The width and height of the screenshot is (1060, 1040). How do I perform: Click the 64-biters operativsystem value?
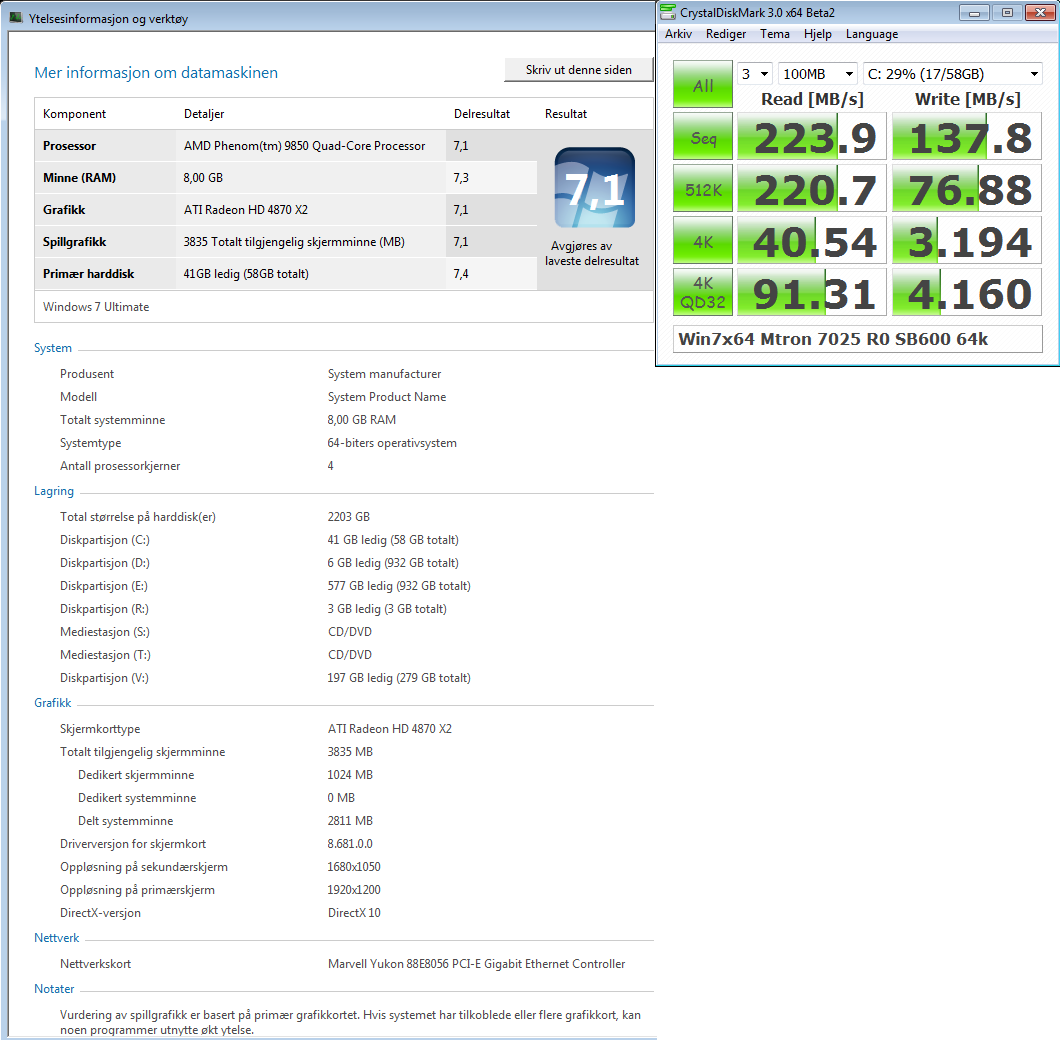click(392, 444)
